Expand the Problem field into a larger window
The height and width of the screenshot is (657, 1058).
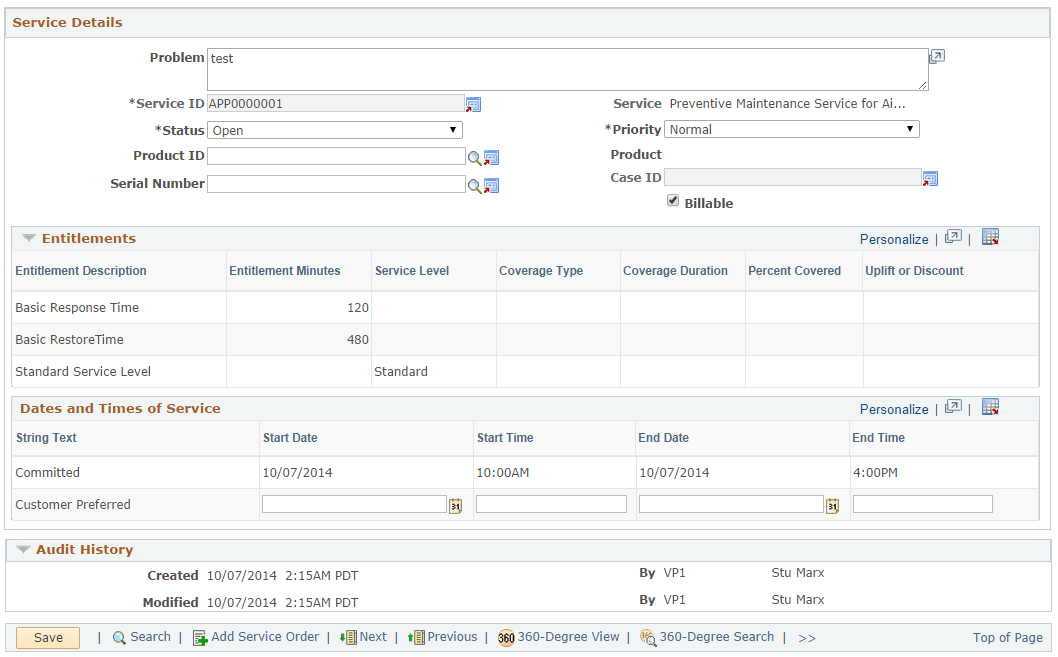point(937,56)
